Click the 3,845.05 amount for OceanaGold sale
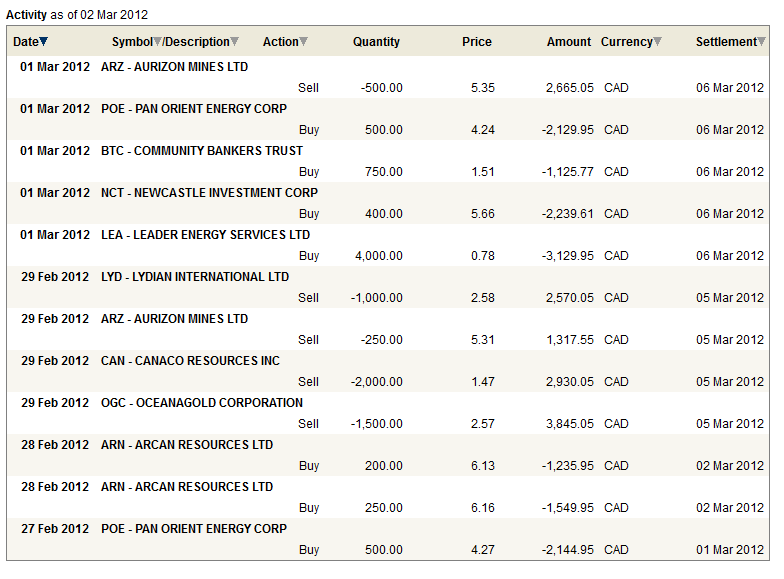 tap(569, 424)
